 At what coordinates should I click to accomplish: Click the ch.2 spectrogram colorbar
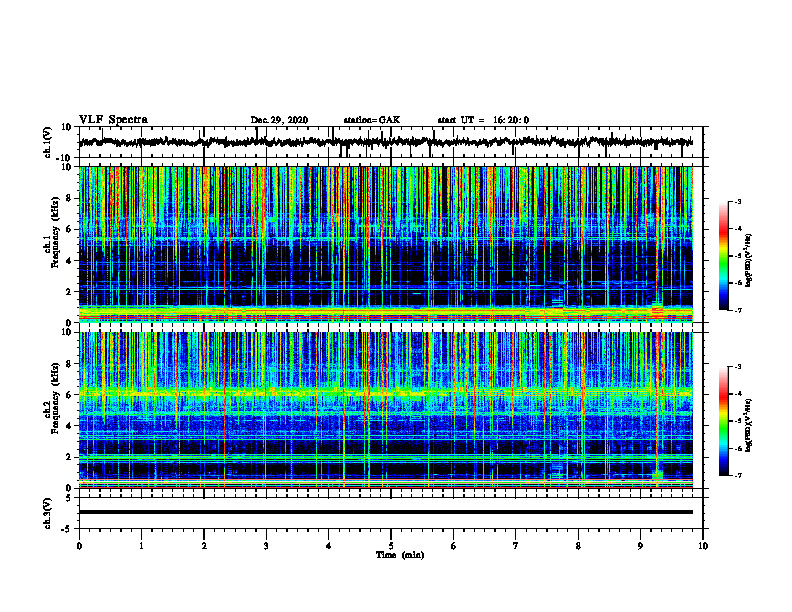[x=723, y=421]
